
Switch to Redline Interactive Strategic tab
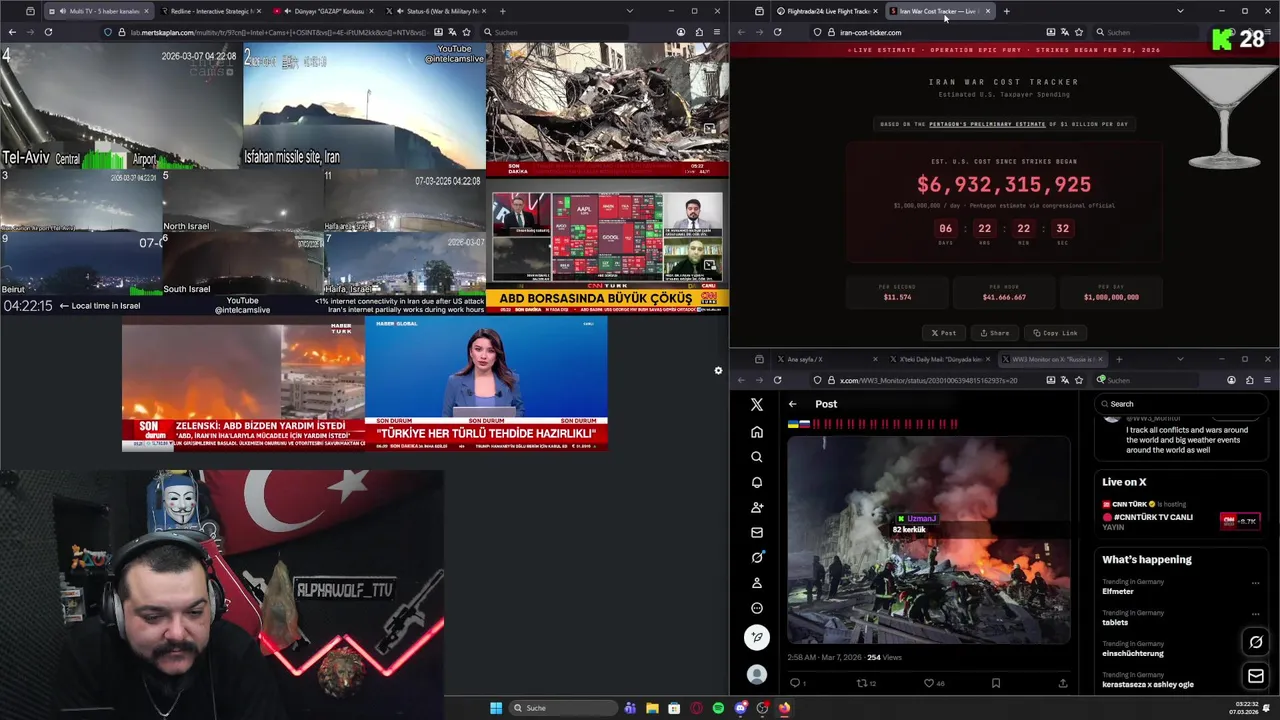(210, 11)
